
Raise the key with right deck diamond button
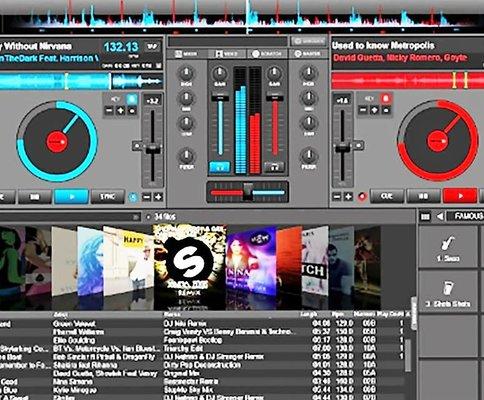pyautogui.click(x=374, y=110)
